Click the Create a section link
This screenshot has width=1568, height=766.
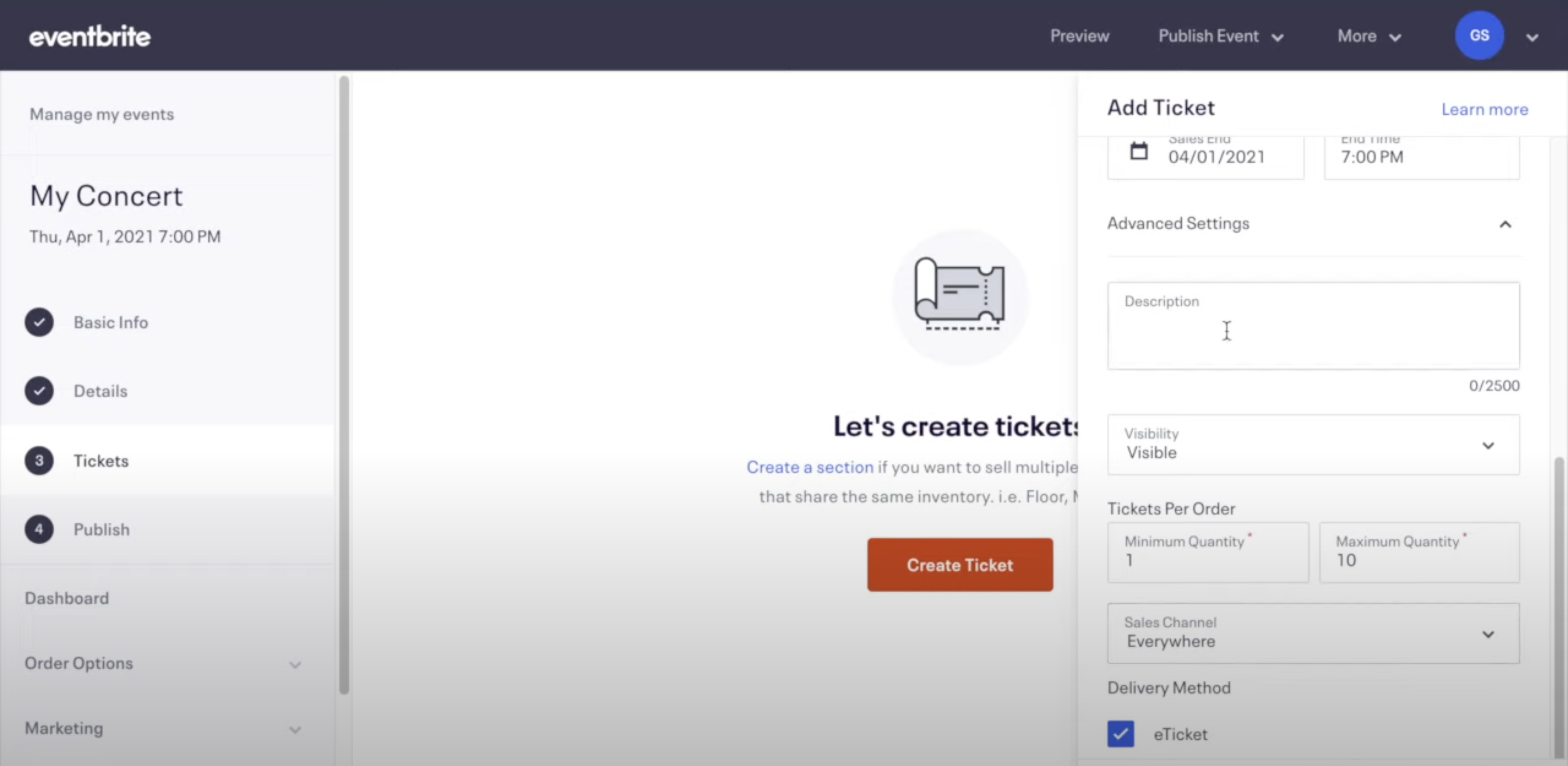[809, 467]
